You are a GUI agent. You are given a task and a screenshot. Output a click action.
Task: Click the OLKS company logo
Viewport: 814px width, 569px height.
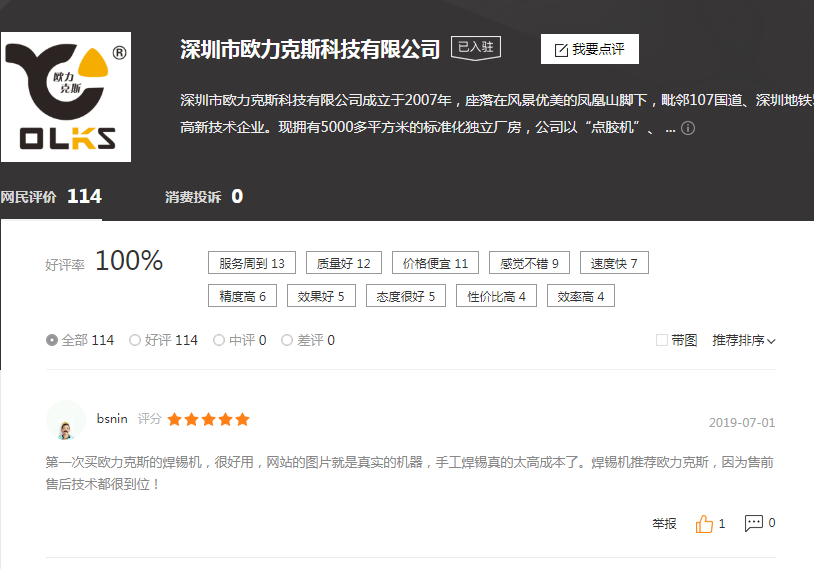[x=66, y=97]
